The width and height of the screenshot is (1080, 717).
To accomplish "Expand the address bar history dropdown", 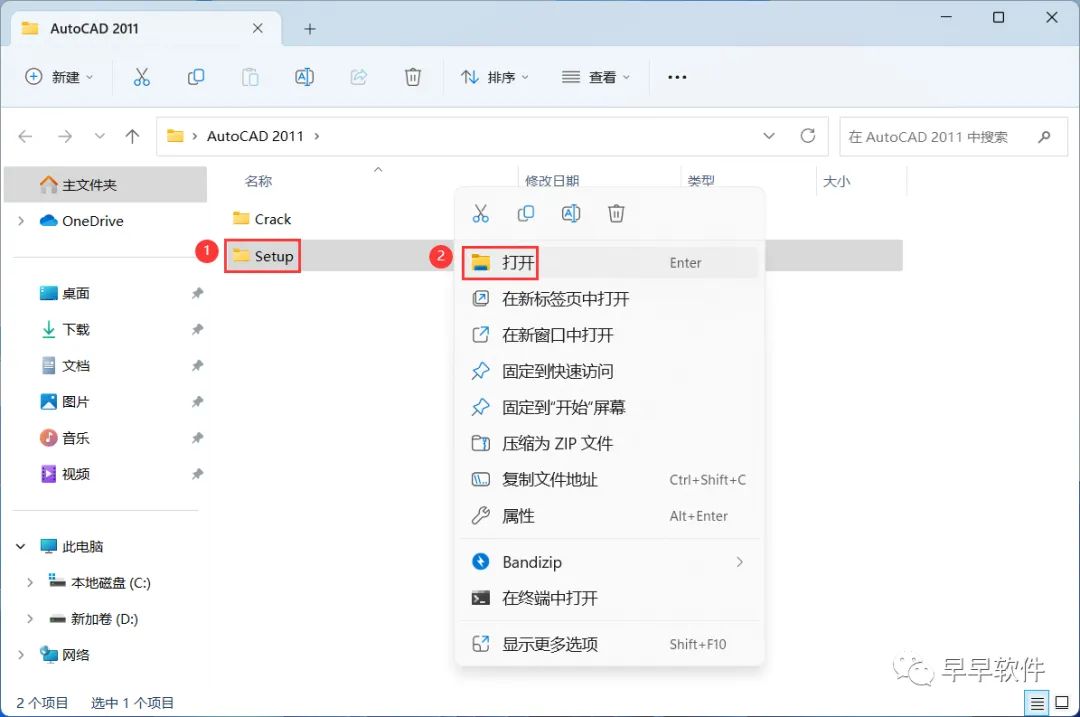I will pos(769,136).
